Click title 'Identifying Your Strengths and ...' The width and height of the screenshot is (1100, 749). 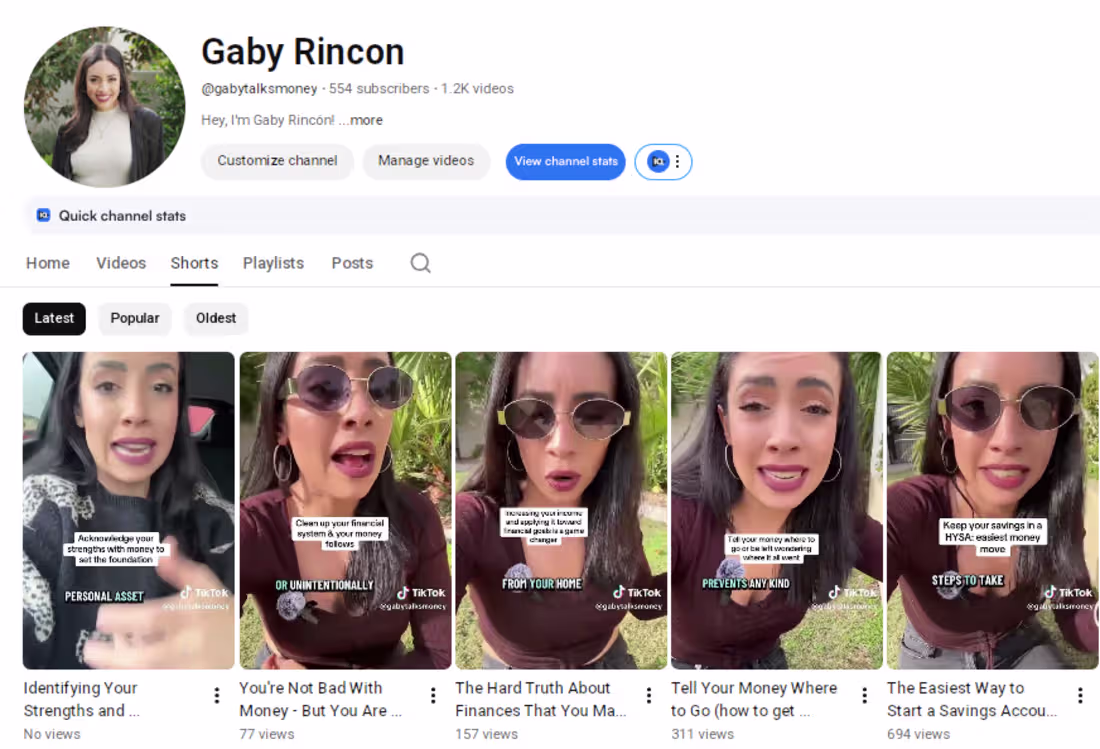81,699
